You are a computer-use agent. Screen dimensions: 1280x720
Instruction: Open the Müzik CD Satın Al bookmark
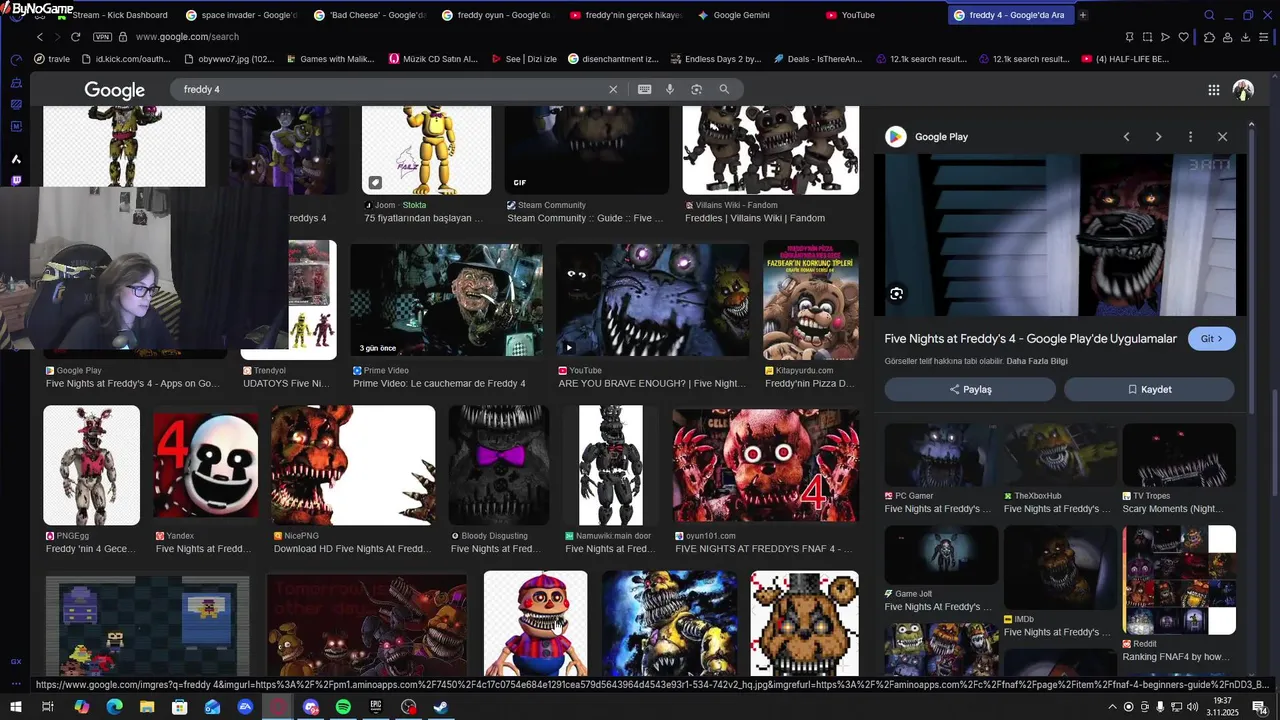(x=433, y=59)
